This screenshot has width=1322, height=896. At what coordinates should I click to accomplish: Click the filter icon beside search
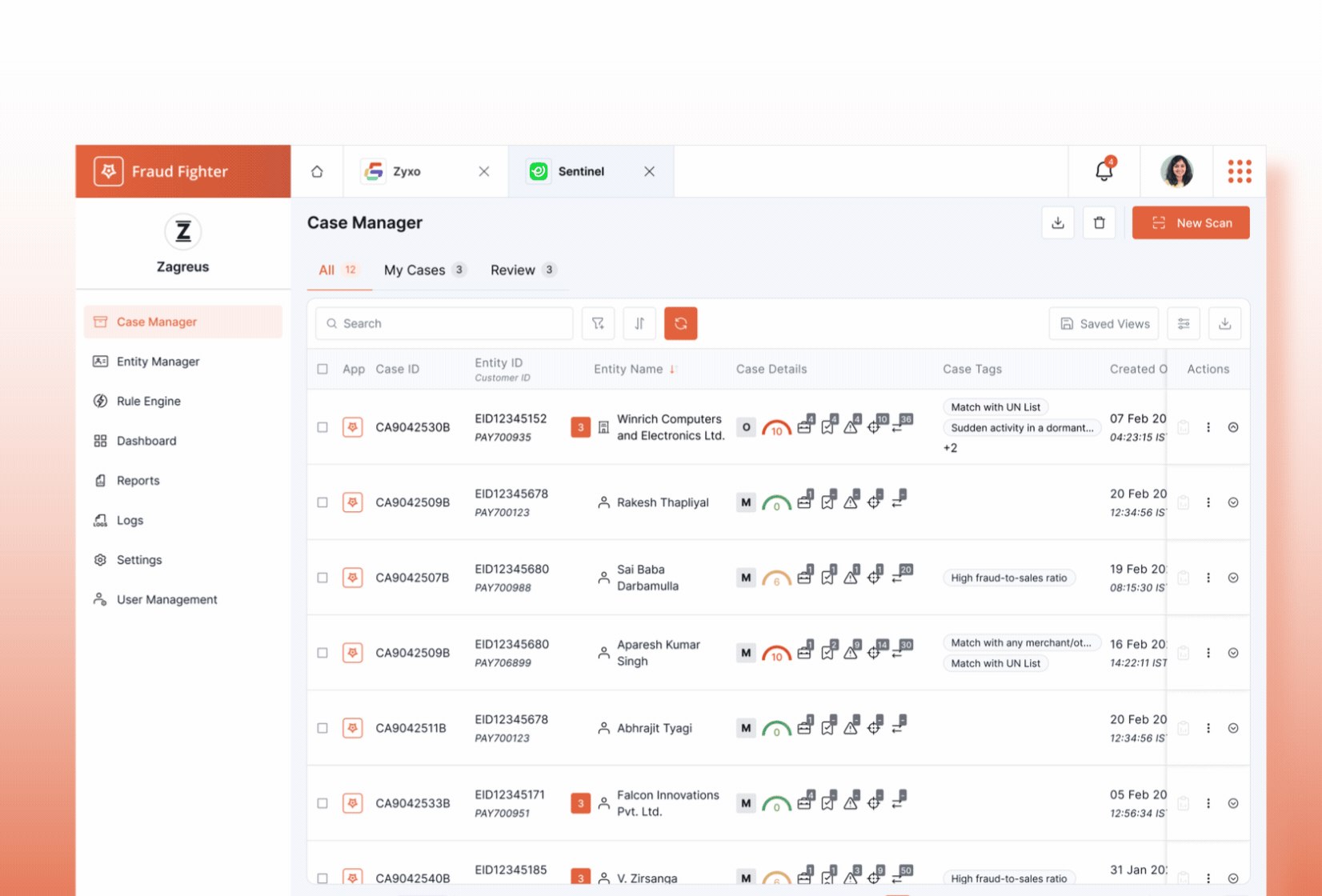598,323
